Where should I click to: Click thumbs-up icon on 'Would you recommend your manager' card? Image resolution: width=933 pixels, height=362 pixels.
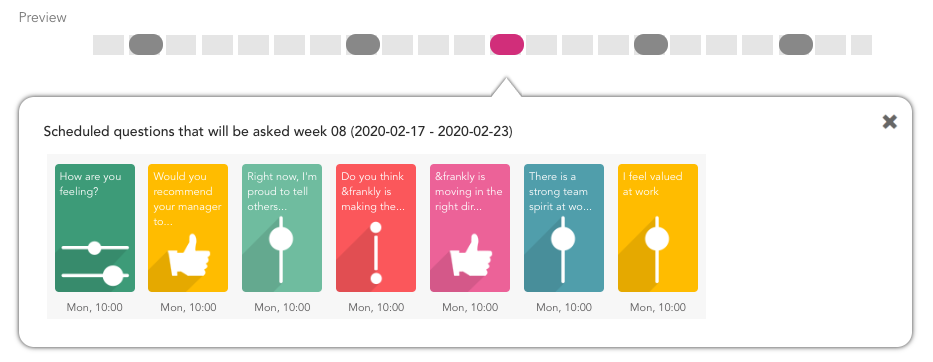click(x=190, y=255)
